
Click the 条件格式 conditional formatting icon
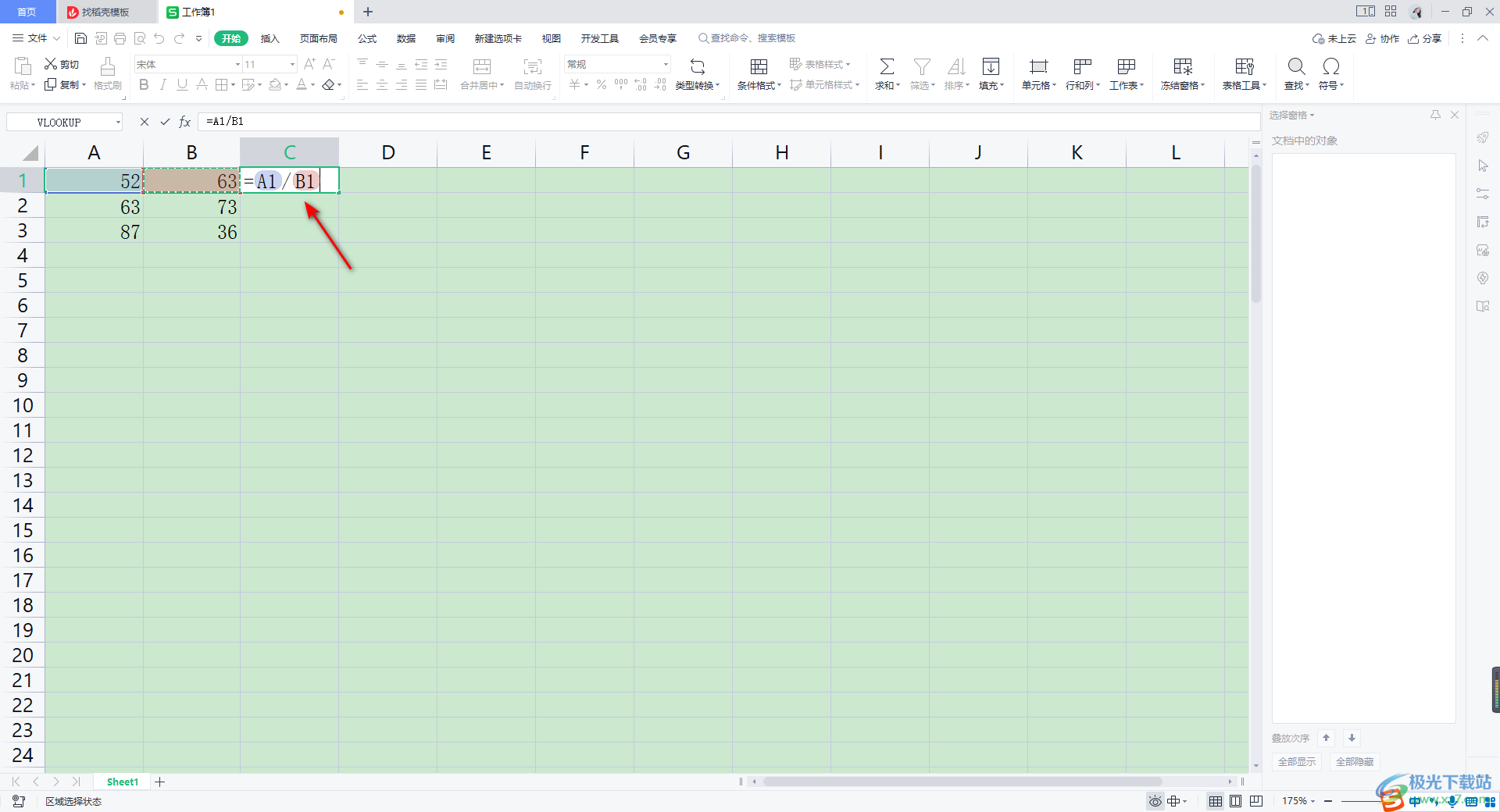(759, 67)
